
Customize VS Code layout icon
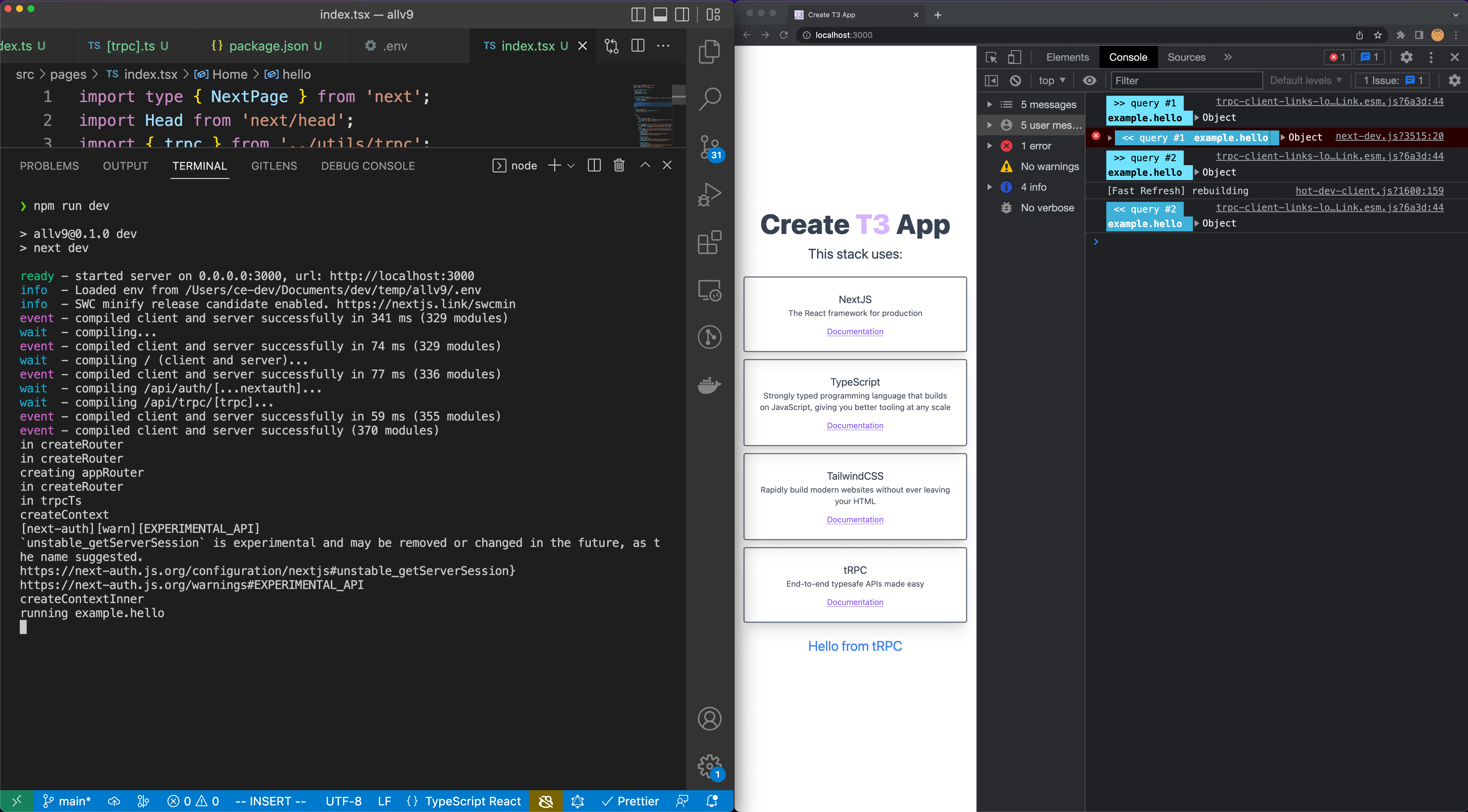click(x=713, y=15)
